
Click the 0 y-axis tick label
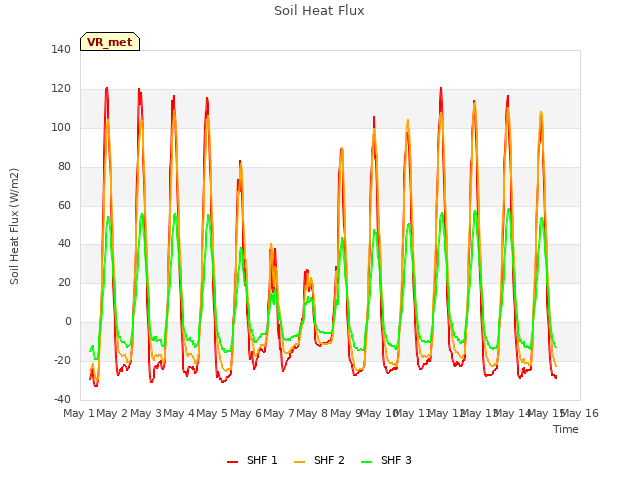(68, 322)
